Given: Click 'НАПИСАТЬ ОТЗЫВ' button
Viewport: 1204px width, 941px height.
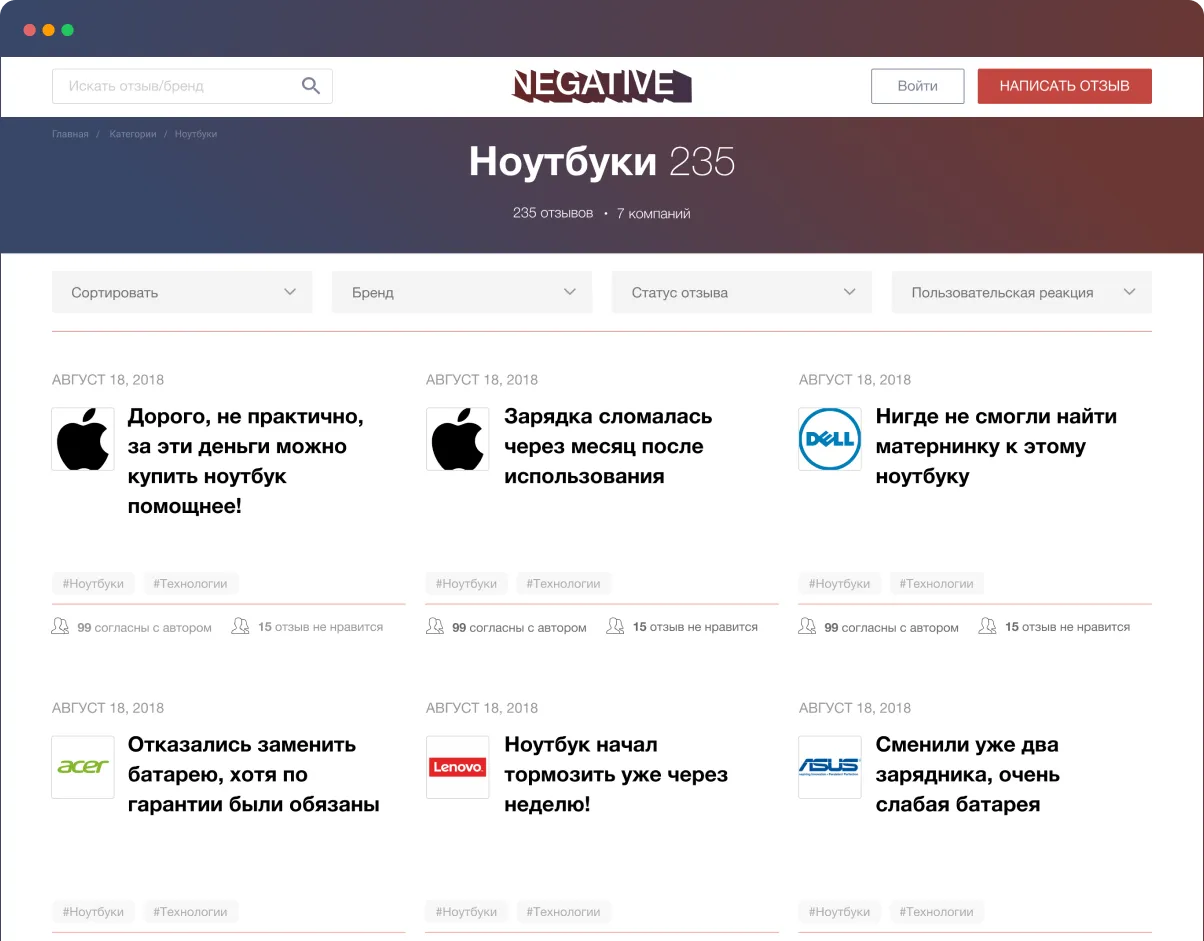Looking at the screenshot, I should 1065,86.
